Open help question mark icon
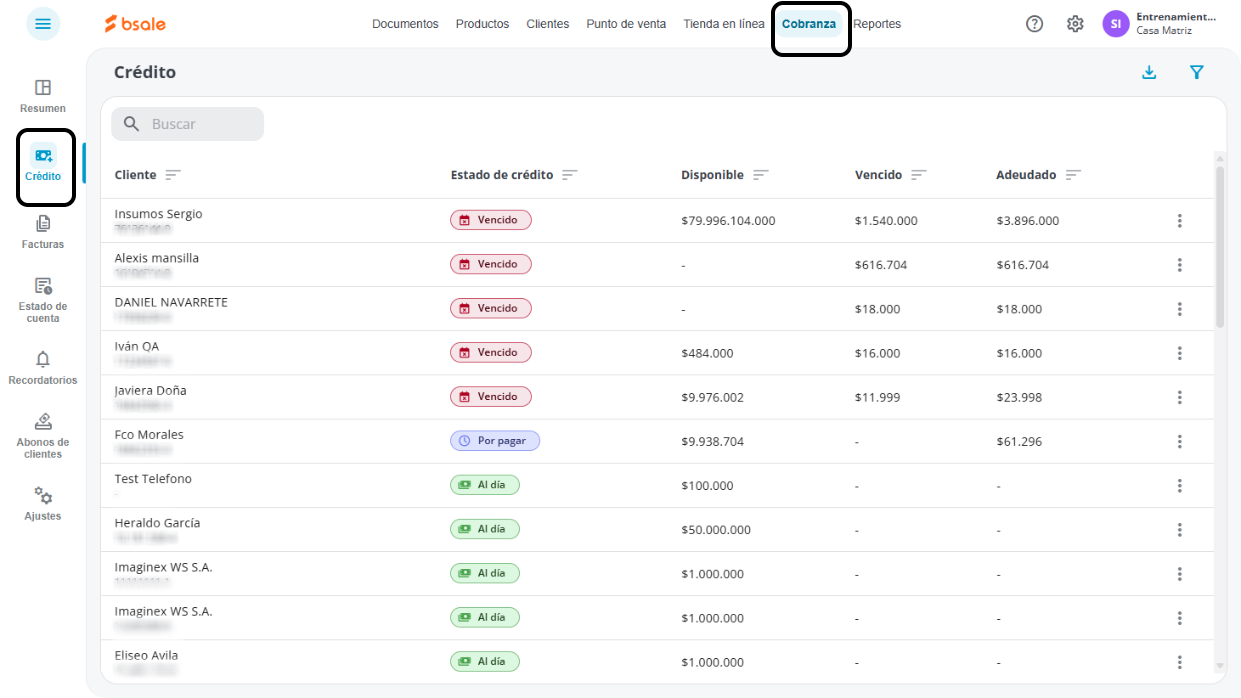1241x698 pixels. [x=1035, y=24]
